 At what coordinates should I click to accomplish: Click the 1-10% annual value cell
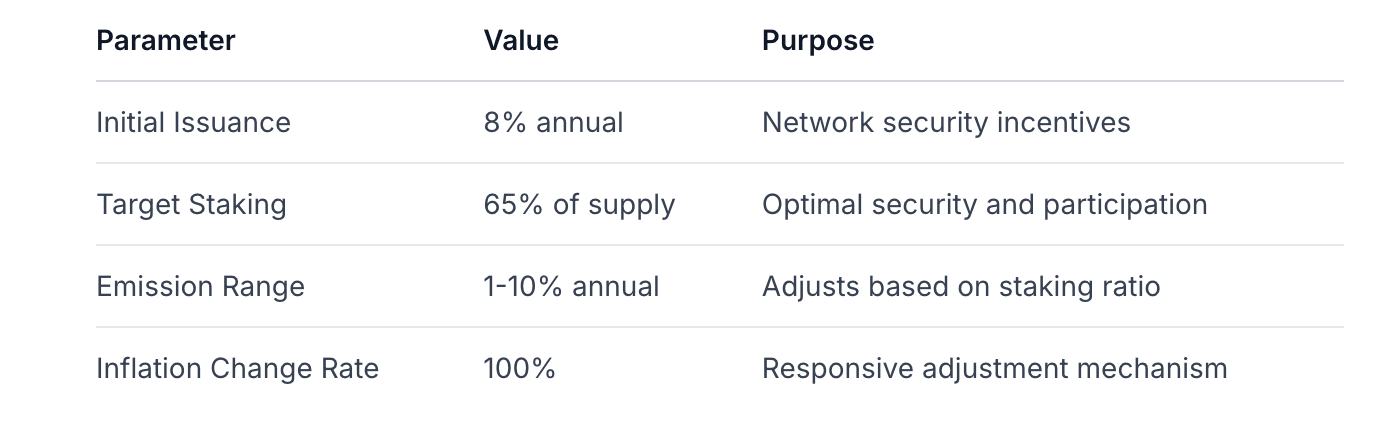(x=571, y=287)
